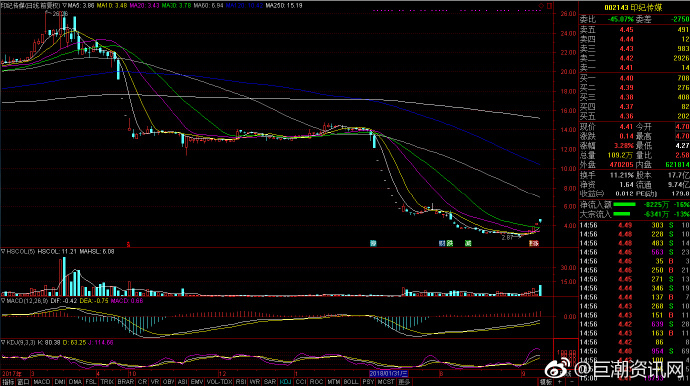Click the blue '财' event marker on chart
The height and width of the screenshot is (386, 690).
click(x=442, y=243)
